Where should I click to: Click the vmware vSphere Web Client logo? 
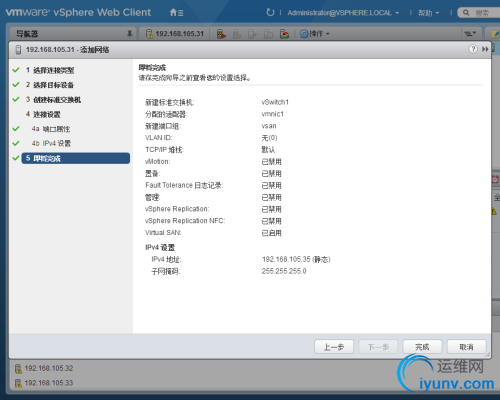[78, 12]
